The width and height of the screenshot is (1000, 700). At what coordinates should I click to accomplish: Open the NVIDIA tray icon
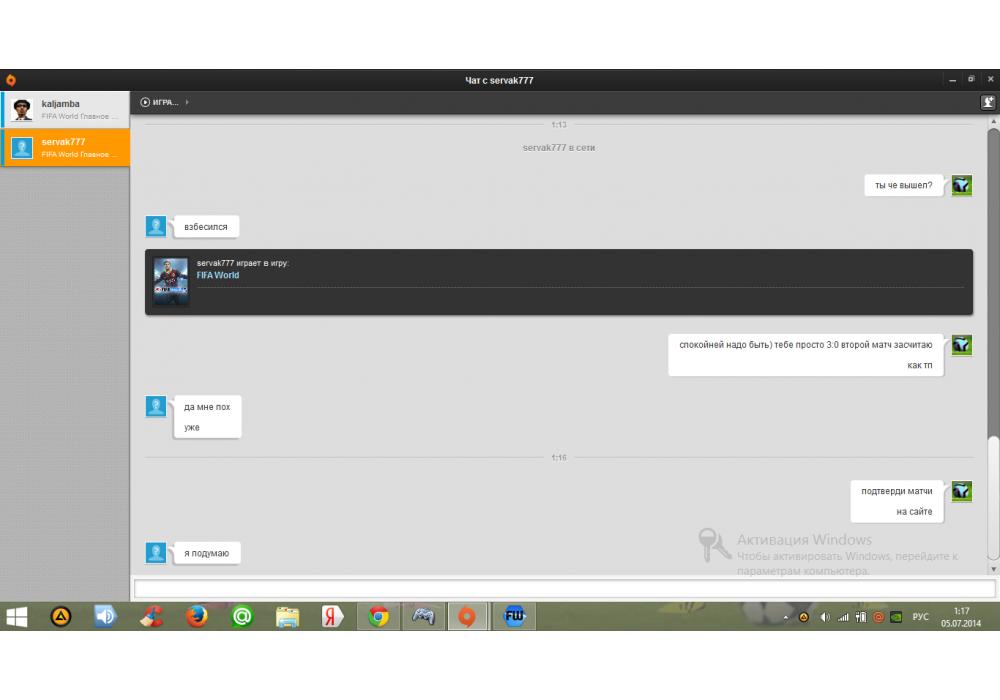[x=896, y=617]
